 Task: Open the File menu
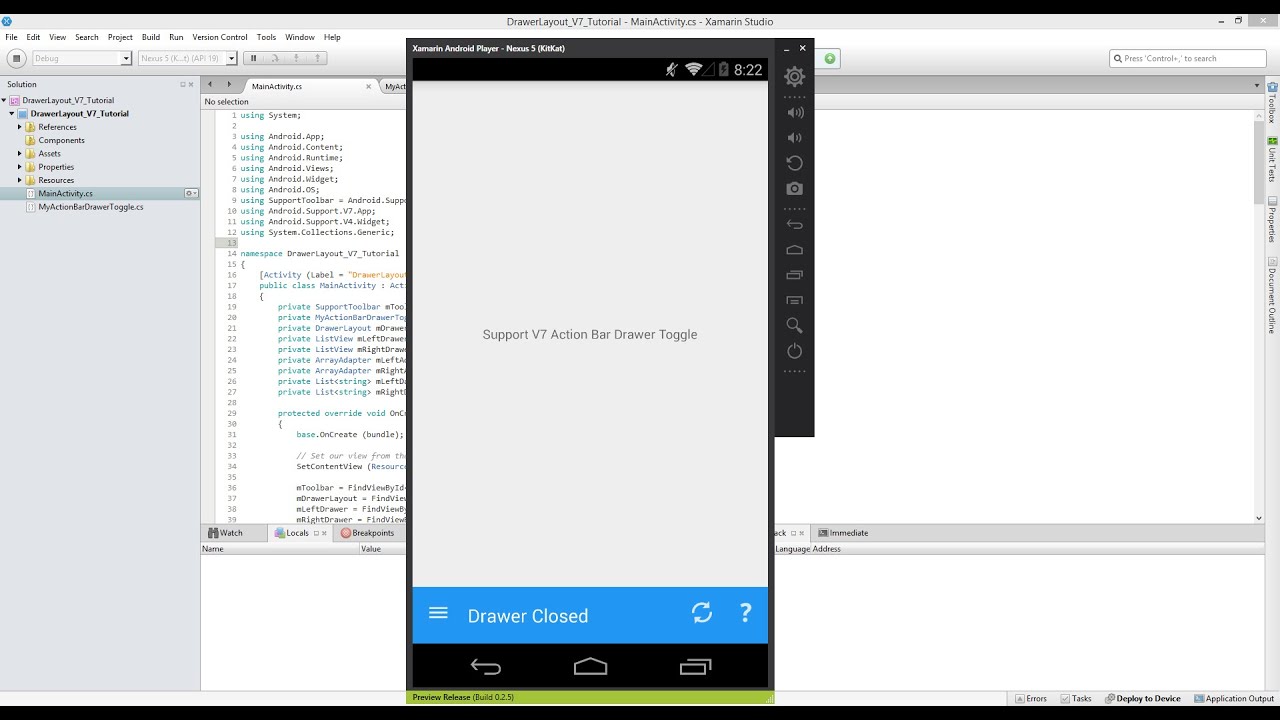click(x=11, y=37)
